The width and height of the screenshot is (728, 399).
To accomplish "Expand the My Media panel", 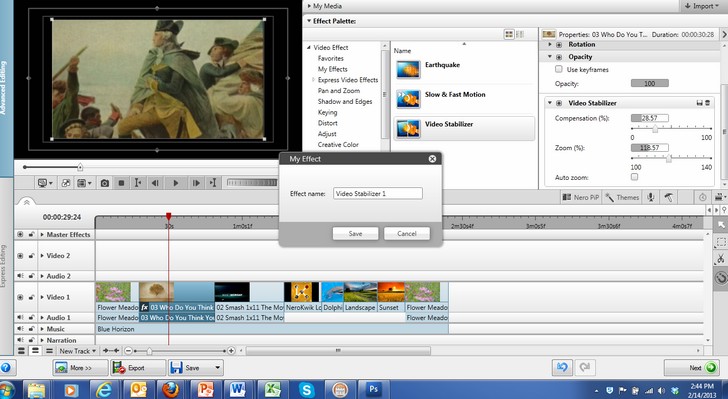I will click(309, 6).
